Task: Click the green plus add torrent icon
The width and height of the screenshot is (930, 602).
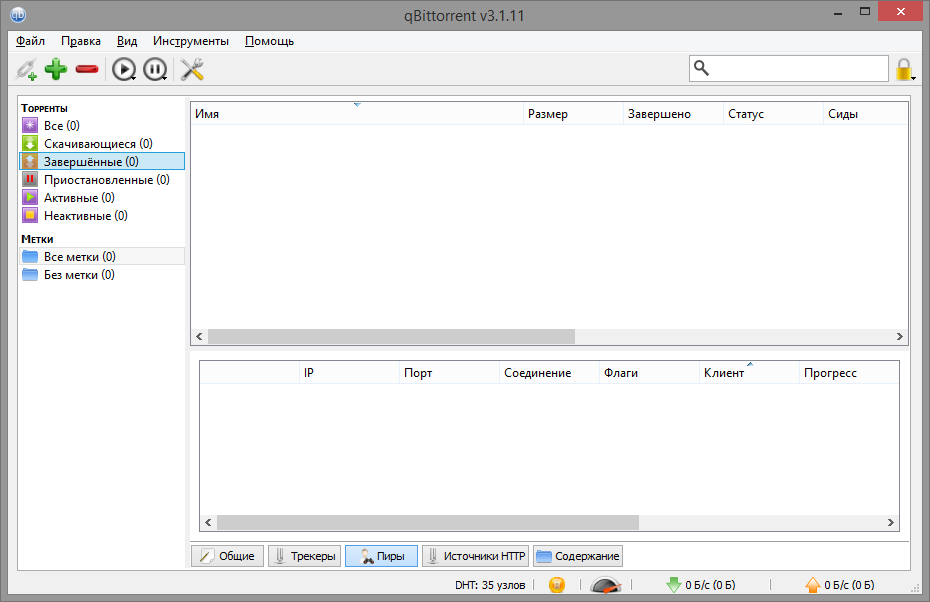Action: (56, 69)
